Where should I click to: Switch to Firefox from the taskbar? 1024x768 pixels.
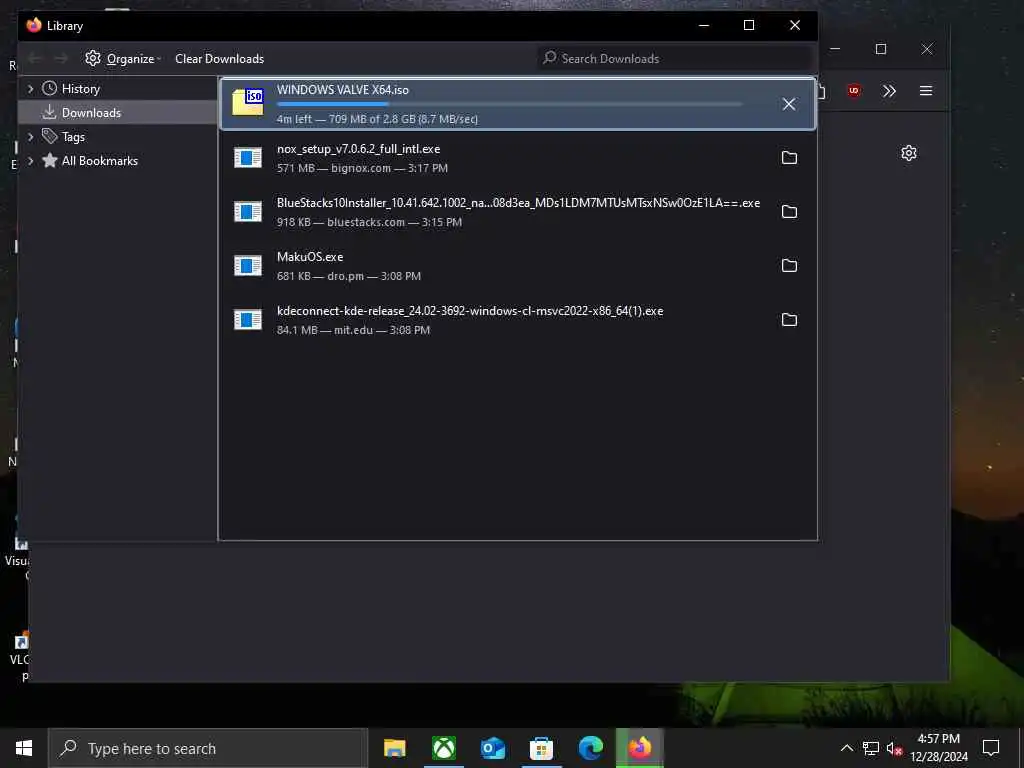(x=640, y=748)
